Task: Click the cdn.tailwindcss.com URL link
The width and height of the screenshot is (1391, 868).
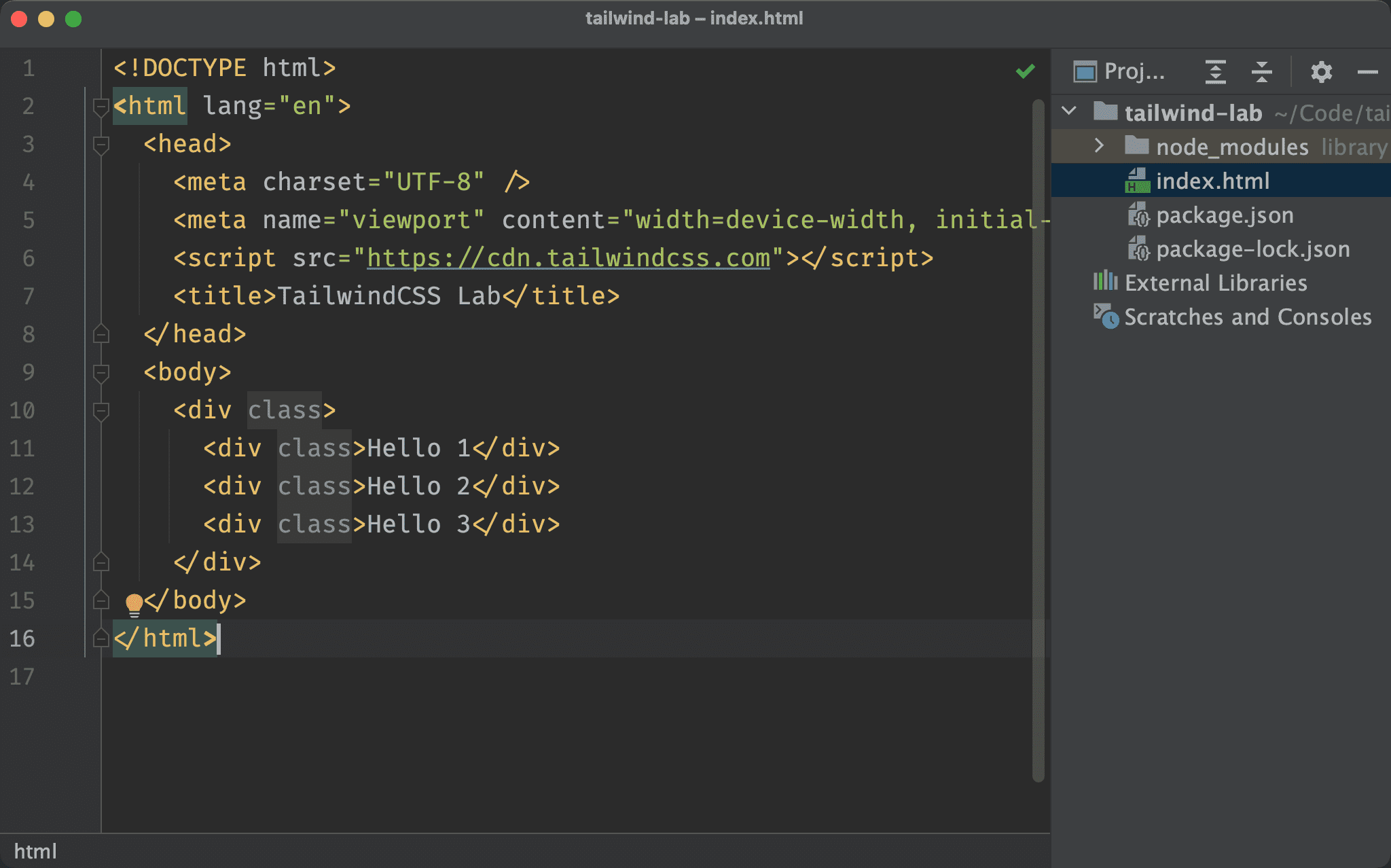Action: pos(568,258)
